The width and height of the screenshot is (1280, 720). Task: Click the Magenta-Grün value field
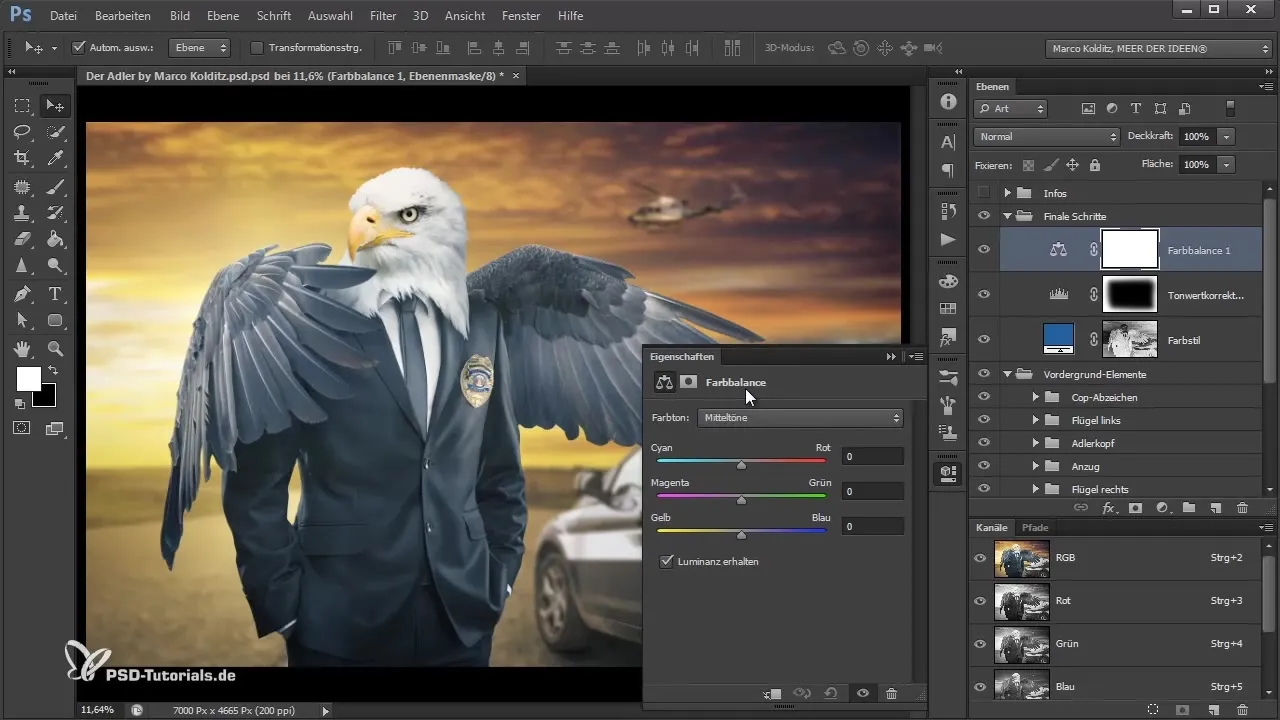[873, 491]
